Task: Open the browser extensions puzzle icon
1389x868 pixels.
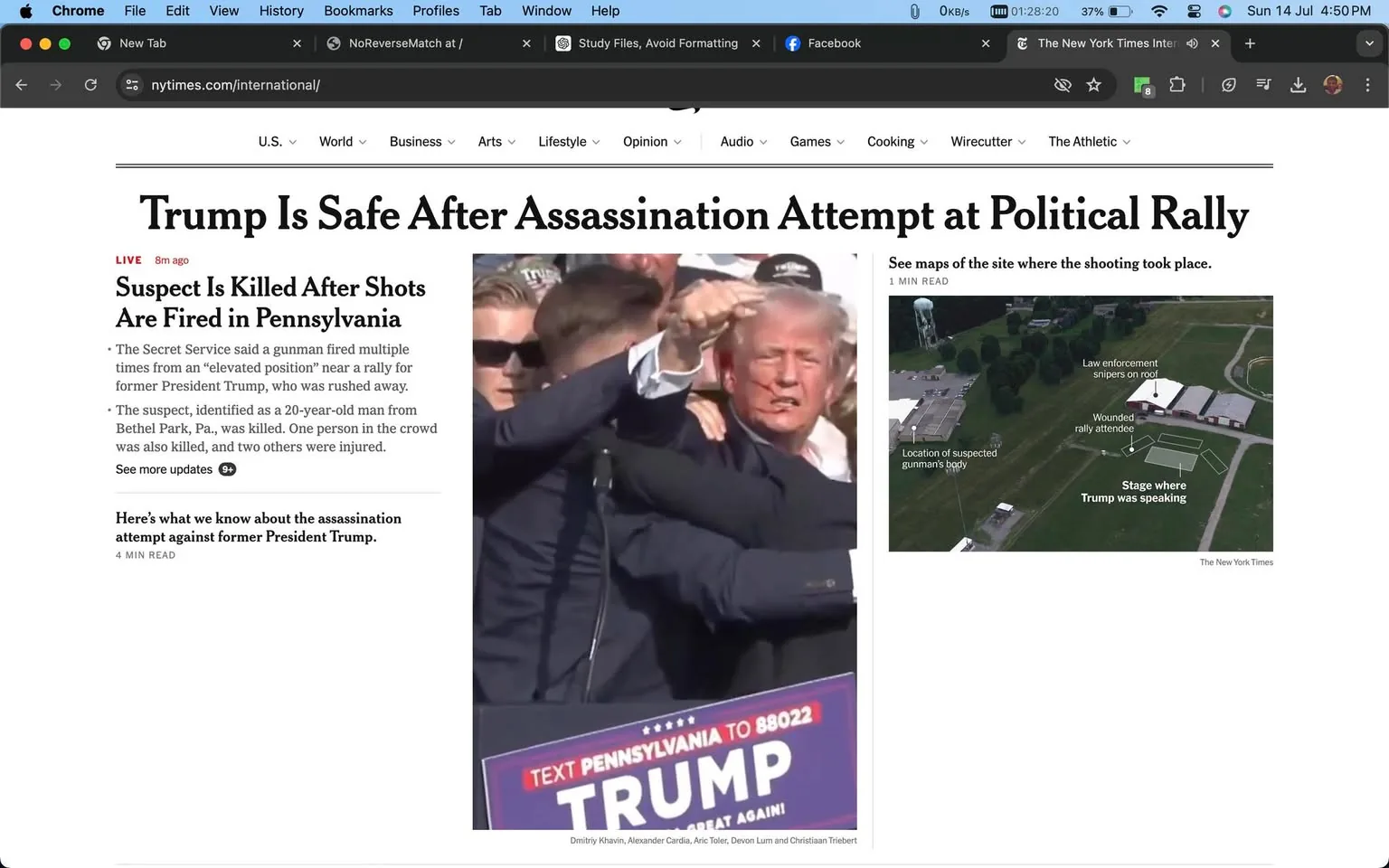Action: click(x=1177, y=84)
